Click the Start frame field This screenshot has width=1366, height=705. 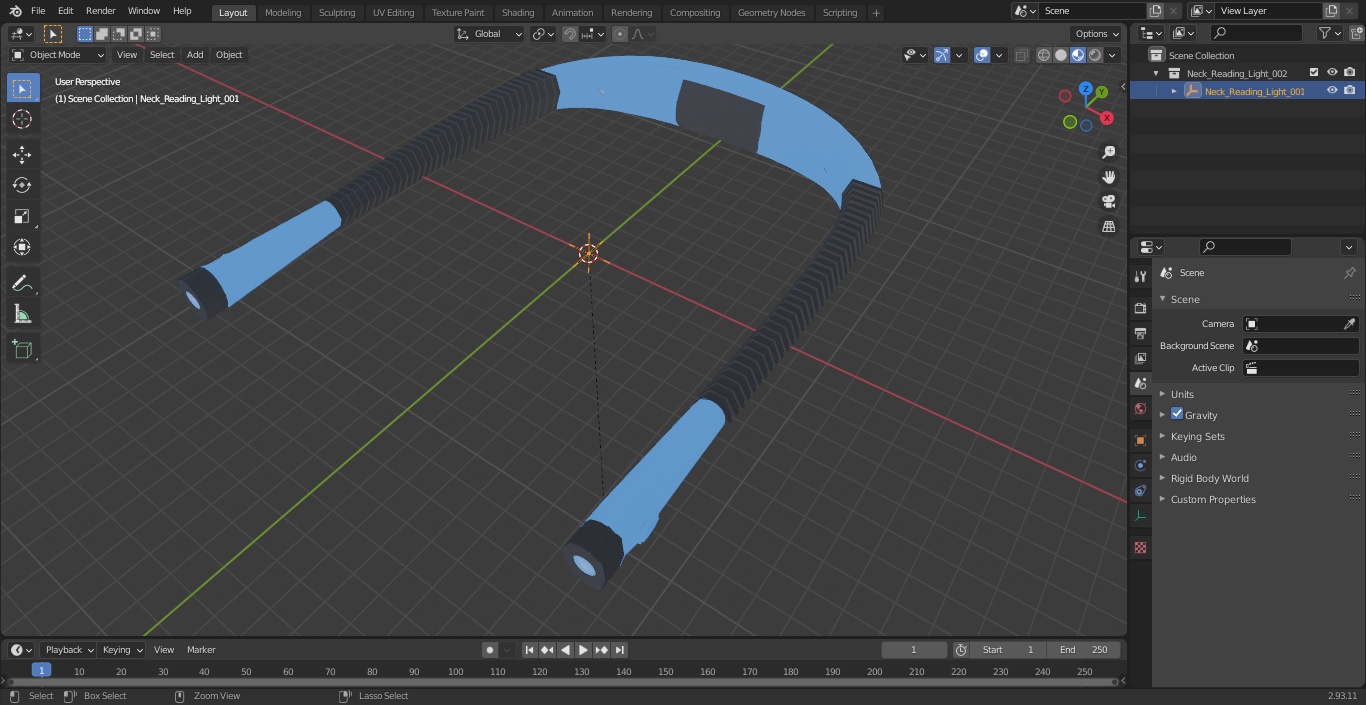tap(1008, 650)
